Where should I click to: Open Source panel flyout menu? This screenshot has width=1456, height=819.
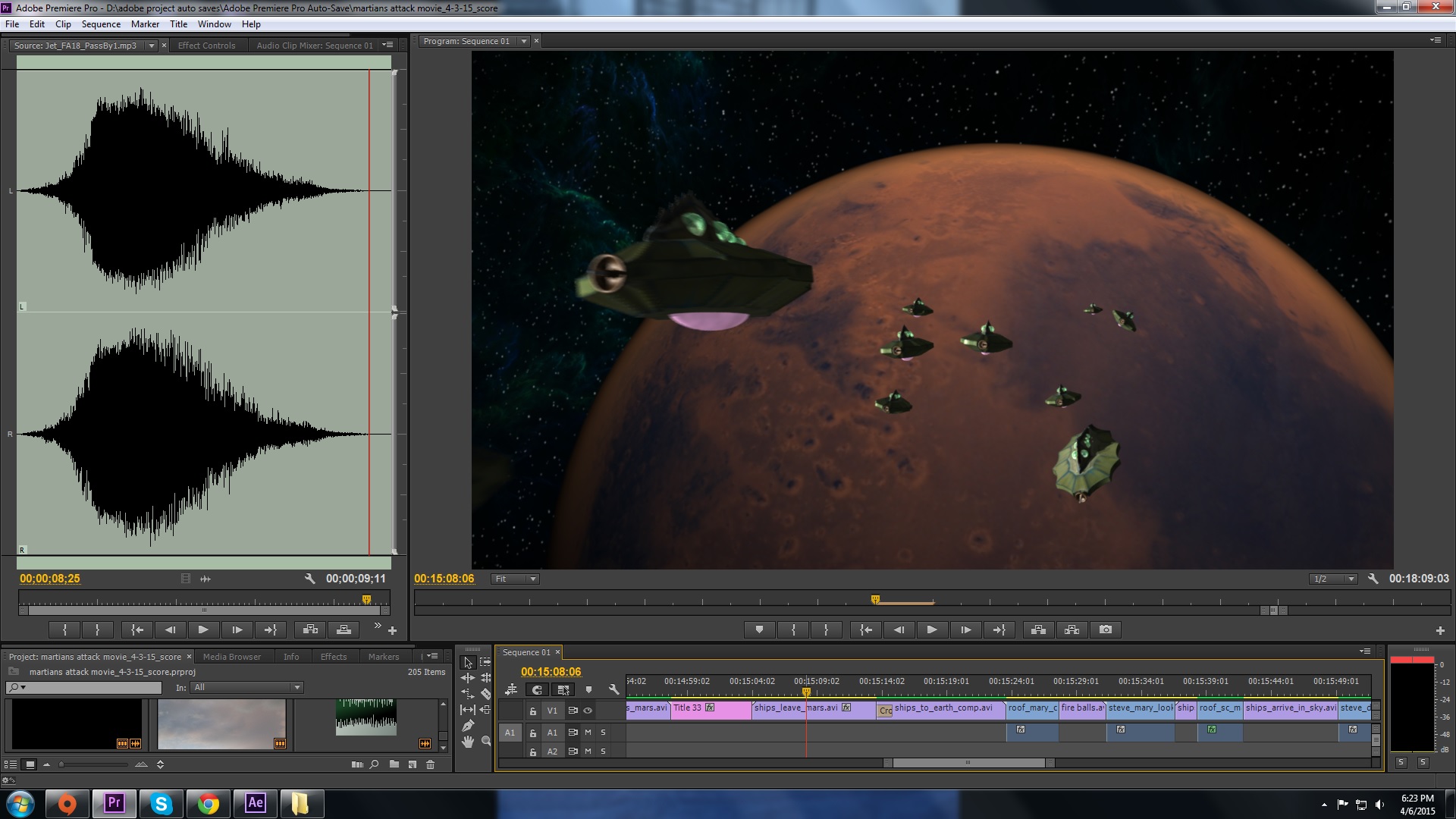pos(388,45)
